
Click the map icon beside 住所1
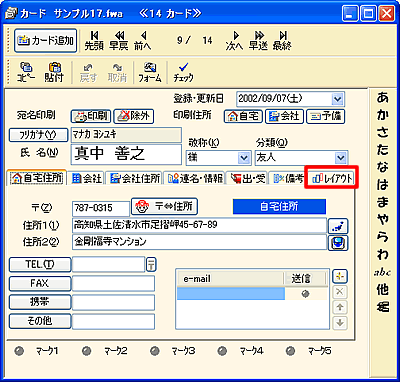point(338,226)
